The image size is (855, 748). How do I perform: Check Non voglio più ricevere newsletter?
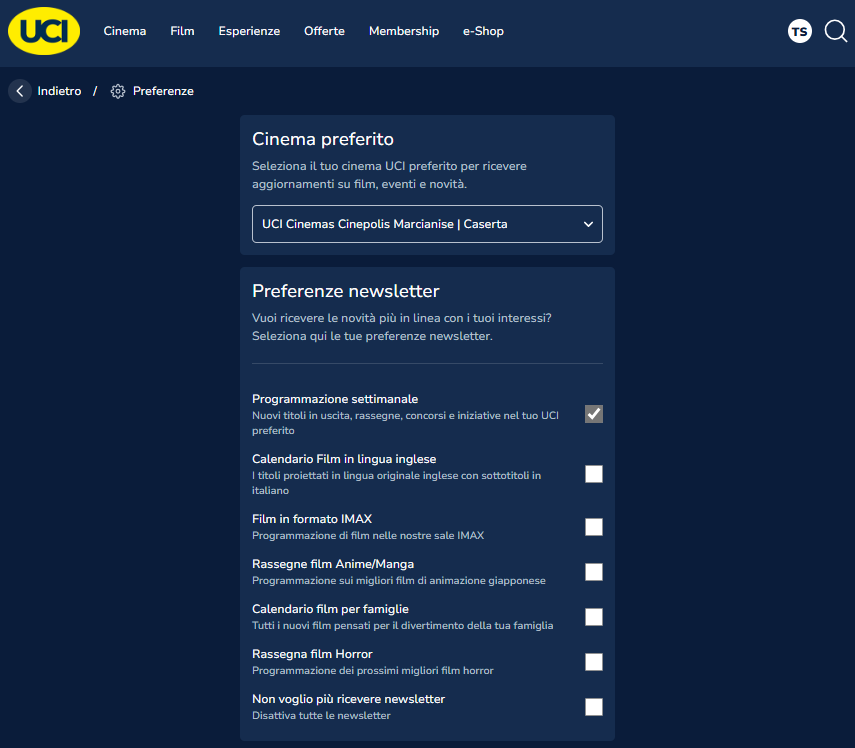coord(594,707)
